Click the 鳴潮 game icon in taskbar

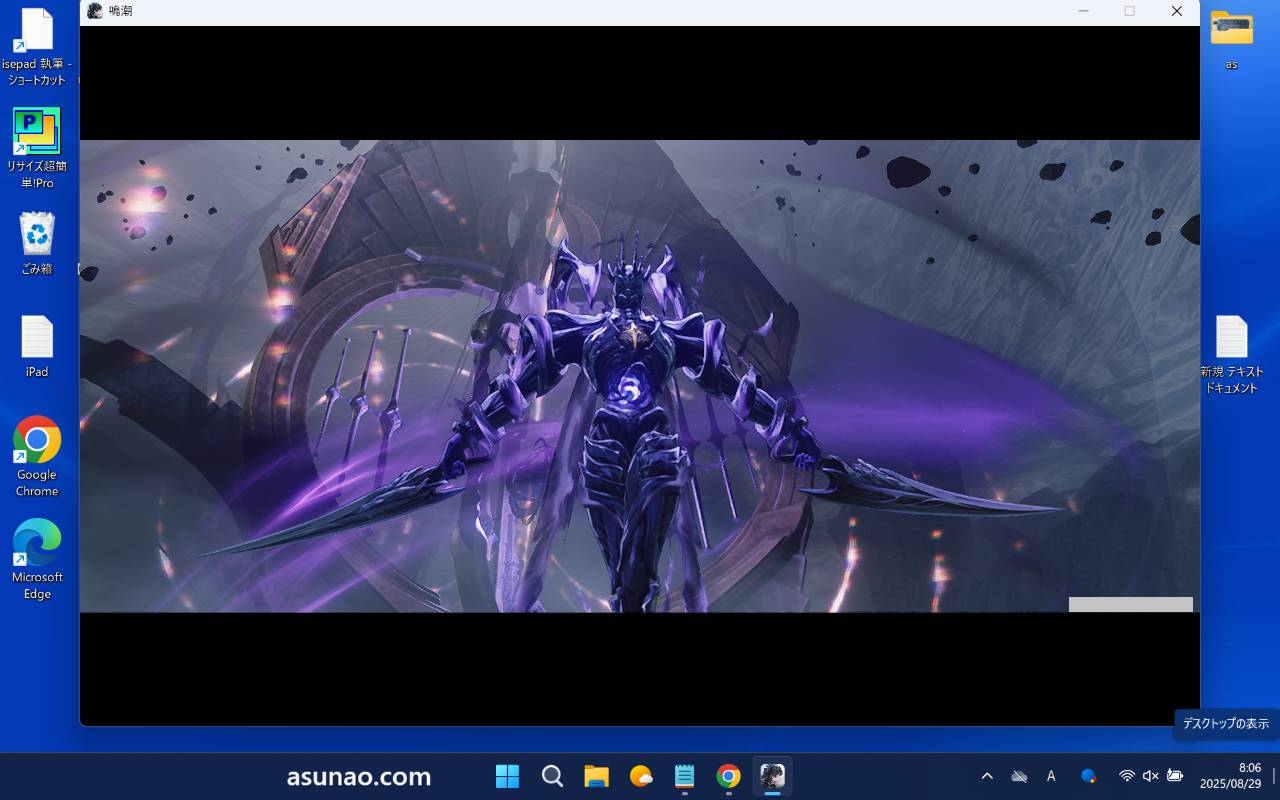click(772, 776)
